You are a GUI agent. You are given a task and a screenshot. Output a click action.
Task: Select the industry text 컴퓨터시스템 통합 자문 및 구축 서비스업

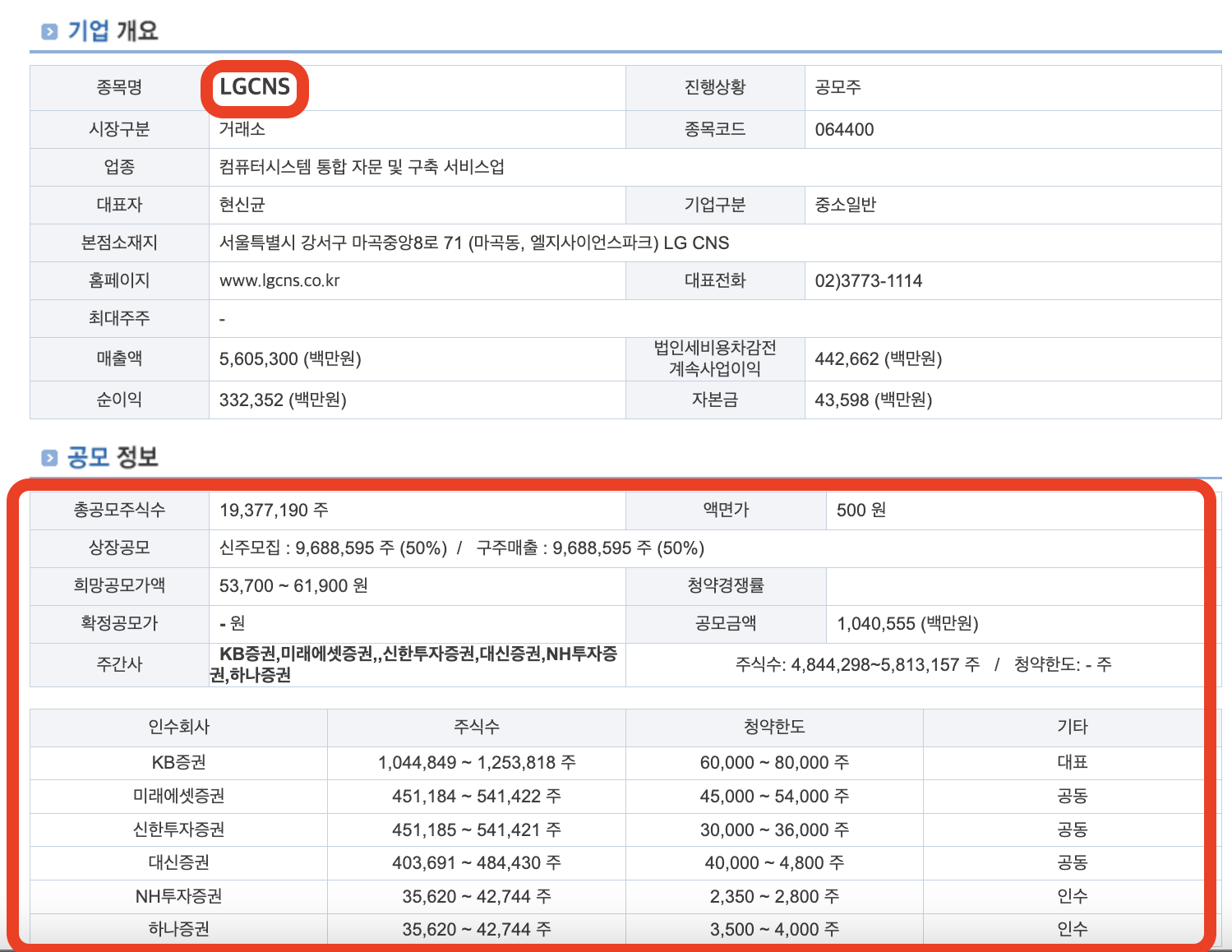point(362,167)
